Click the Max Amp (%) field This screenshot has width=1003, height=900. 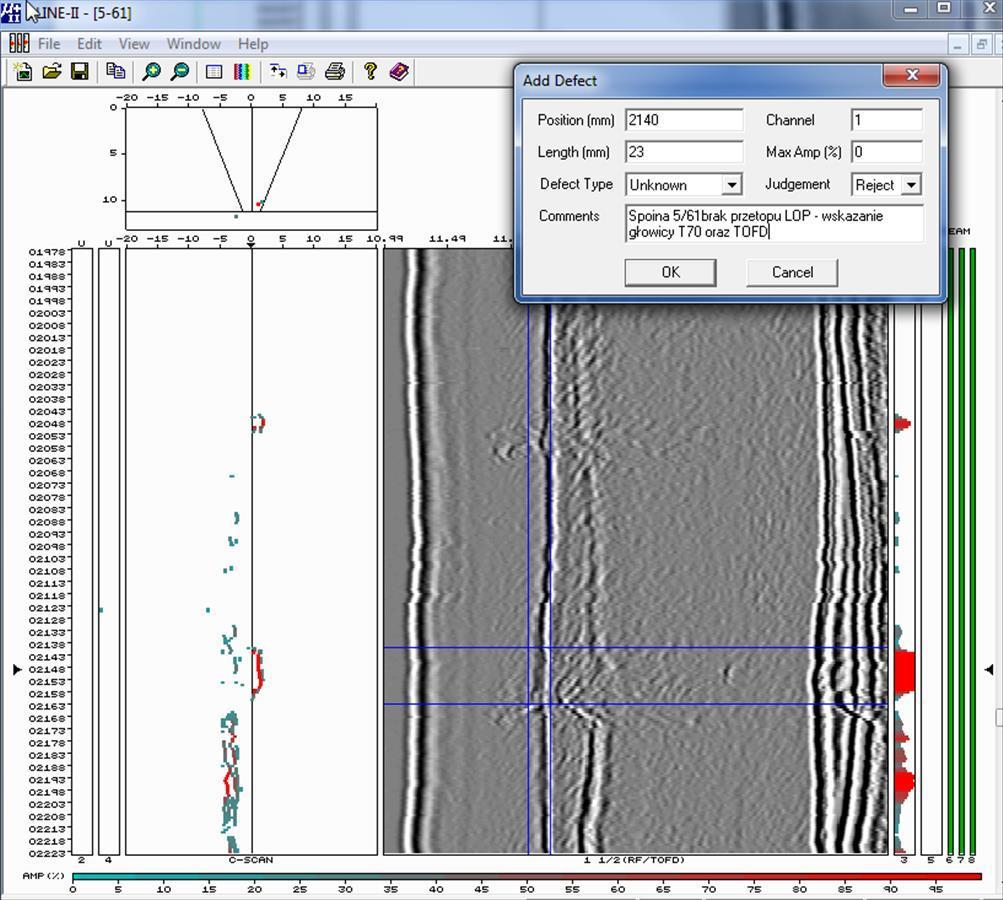coord(887,152)
